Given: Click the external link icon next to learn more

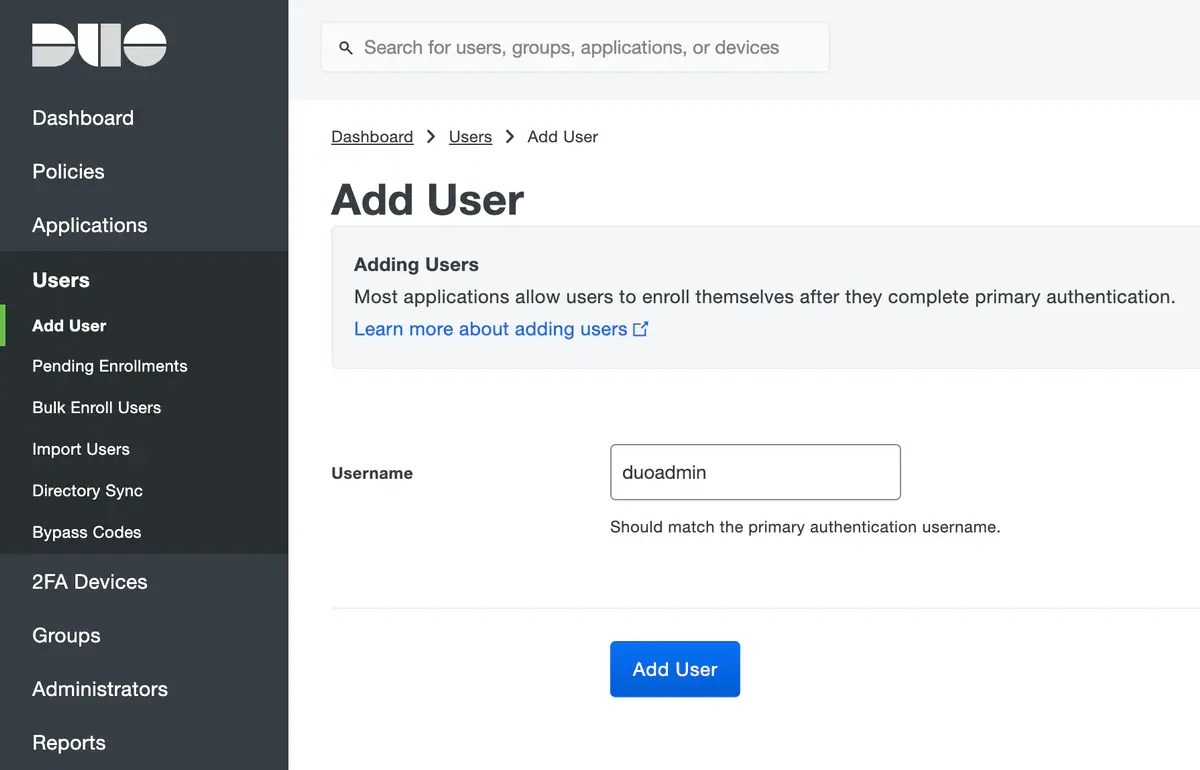Looking at the screenshot, I should click(640, 328).
